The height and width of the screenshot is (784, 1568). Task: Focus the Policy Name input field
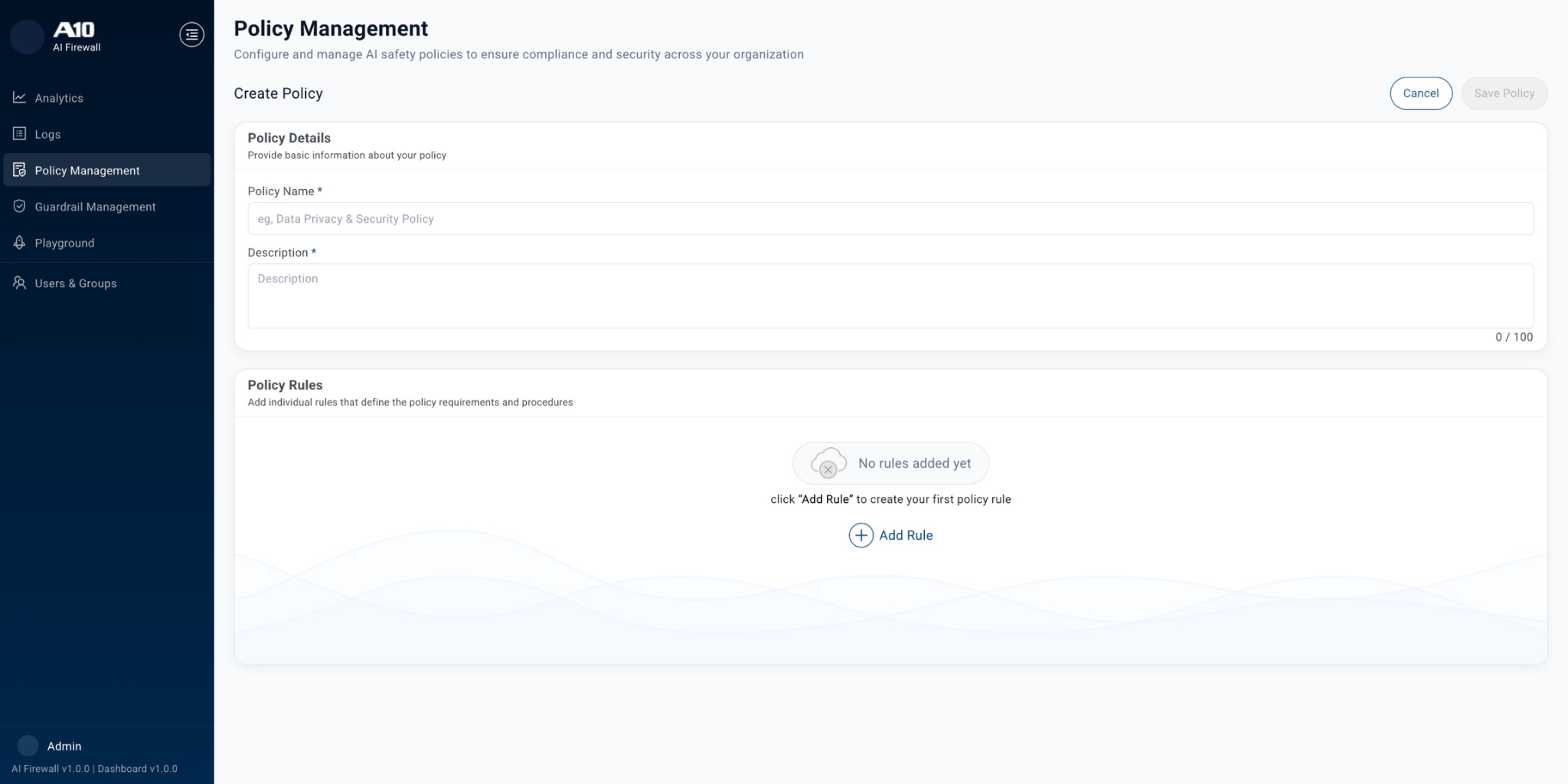pyautogui.click(x=890, y=219)
